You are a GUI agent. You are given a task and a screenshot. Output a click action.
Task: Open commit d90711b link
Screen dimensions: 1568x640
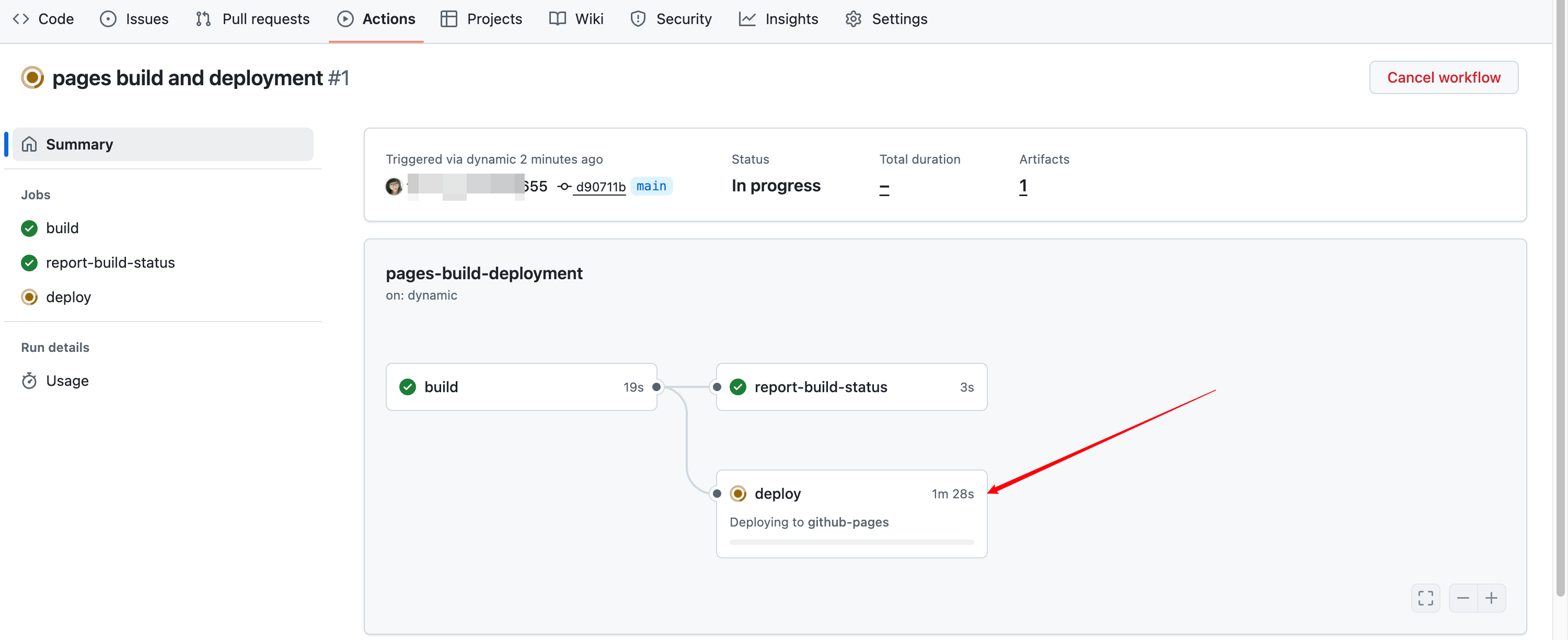tap(599, 186)
